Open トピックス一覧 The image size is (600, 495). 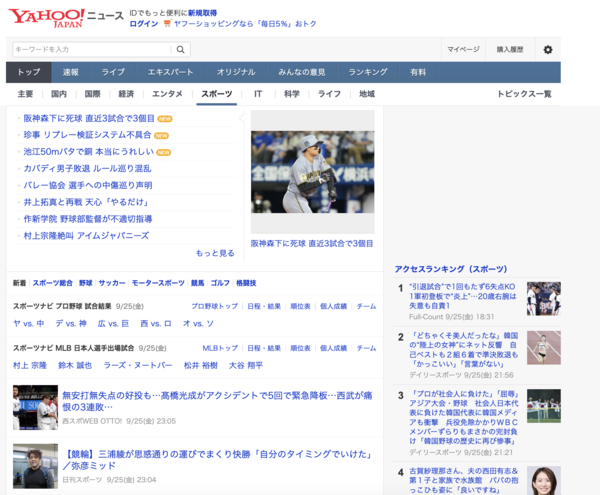[x=524, y=94]
